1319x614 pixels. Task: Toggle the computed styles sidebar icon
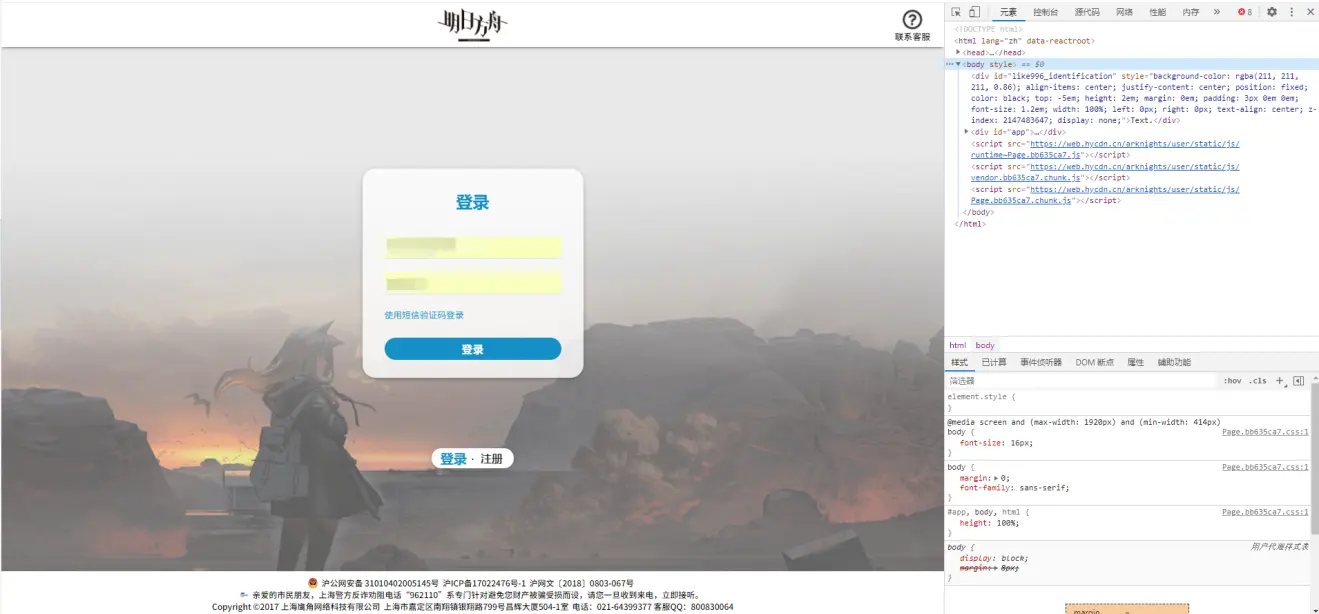point(1298,381)
